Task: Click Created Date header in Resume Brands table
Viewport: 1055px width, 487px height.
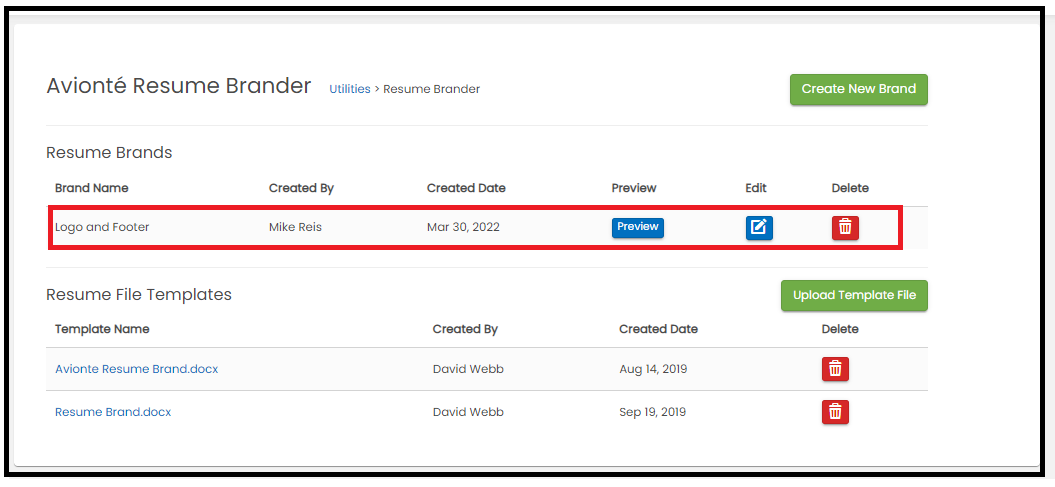Action: tap(466, 188)
